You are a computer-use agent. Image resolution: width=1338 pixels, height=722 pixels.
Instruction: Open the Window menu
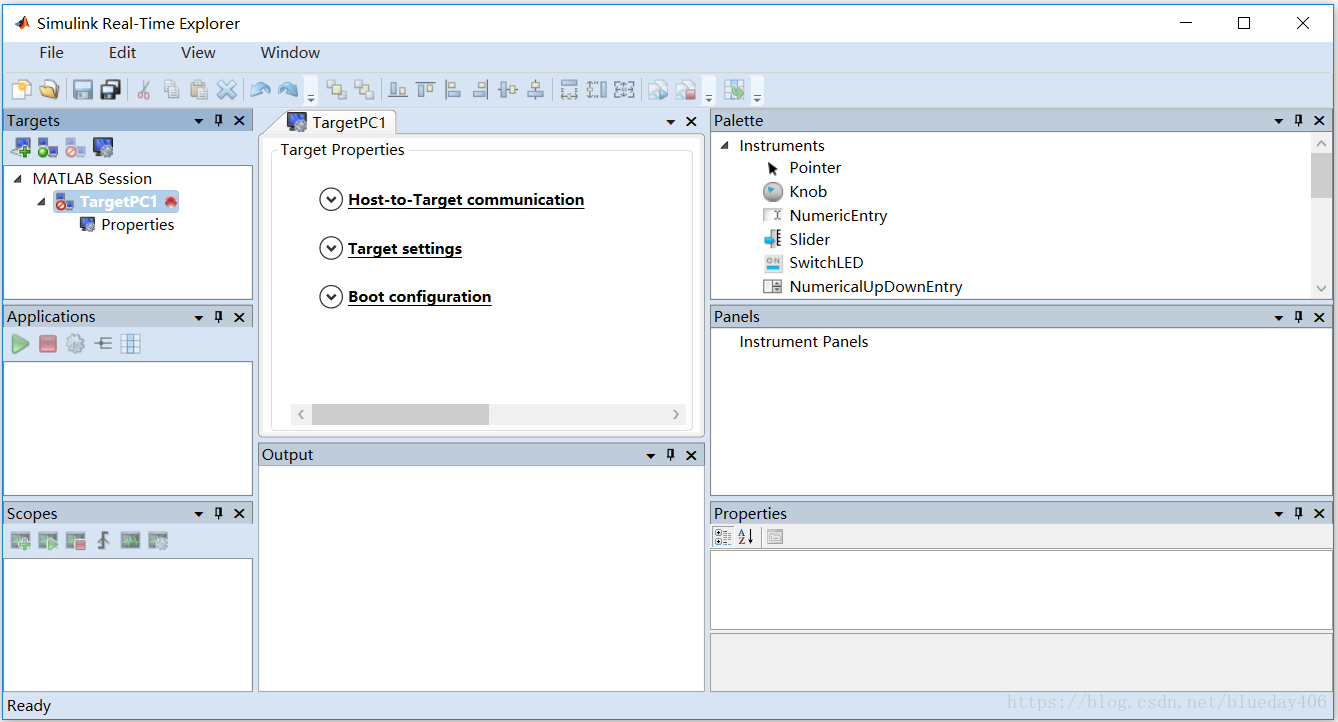(290, 53)
